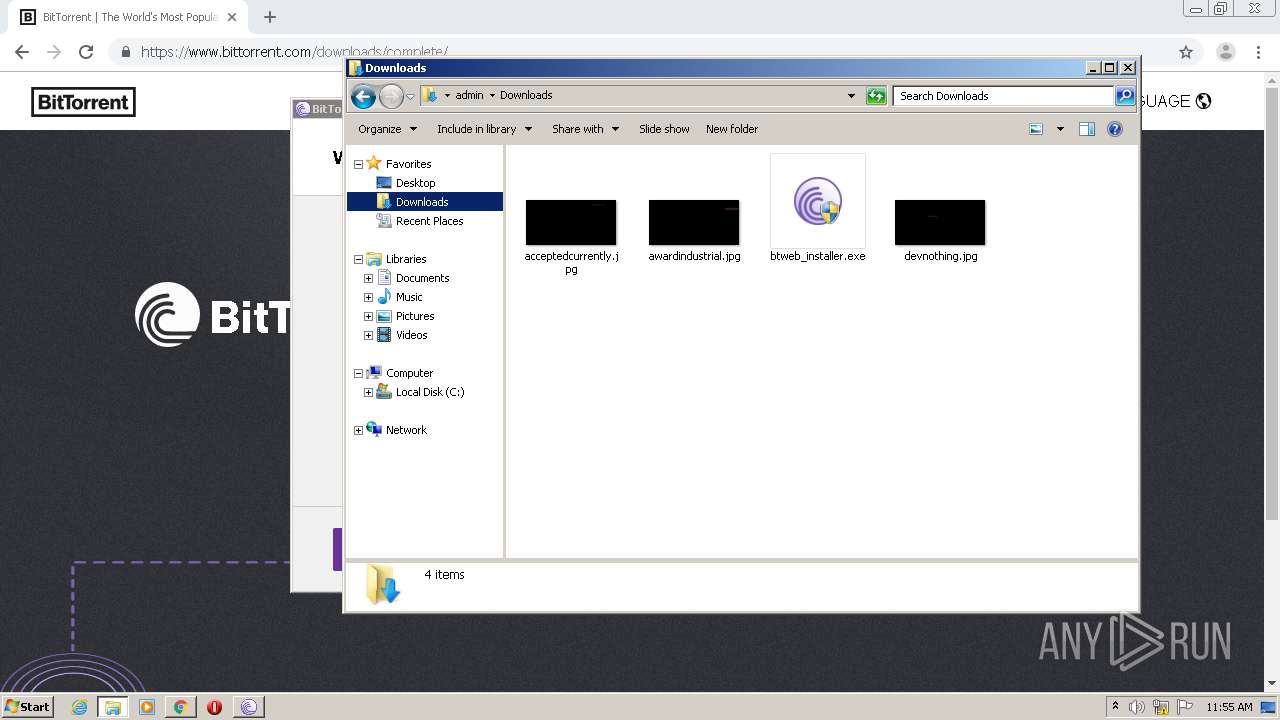Select the Music library
This screenshot has height=720, width=1280.
tap(409, 297)
